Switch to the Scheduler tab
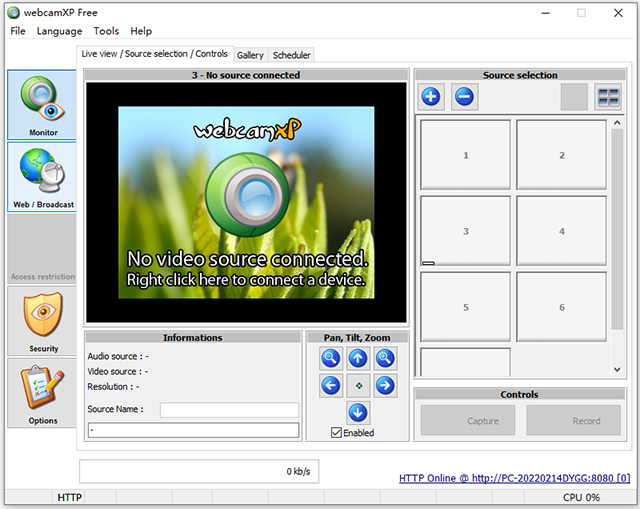The height and width of the screenshot is (509, 640). [x=291, y=55]
